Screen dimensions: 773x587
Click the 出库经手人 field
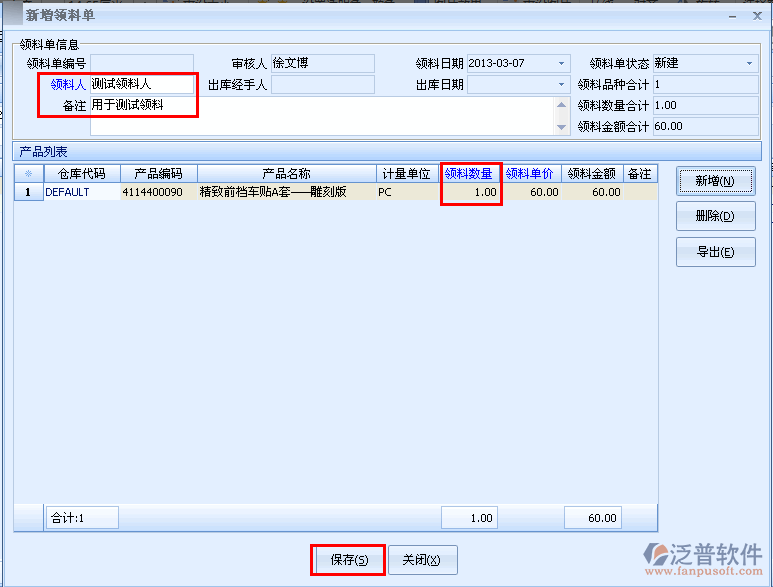[322, 85]
